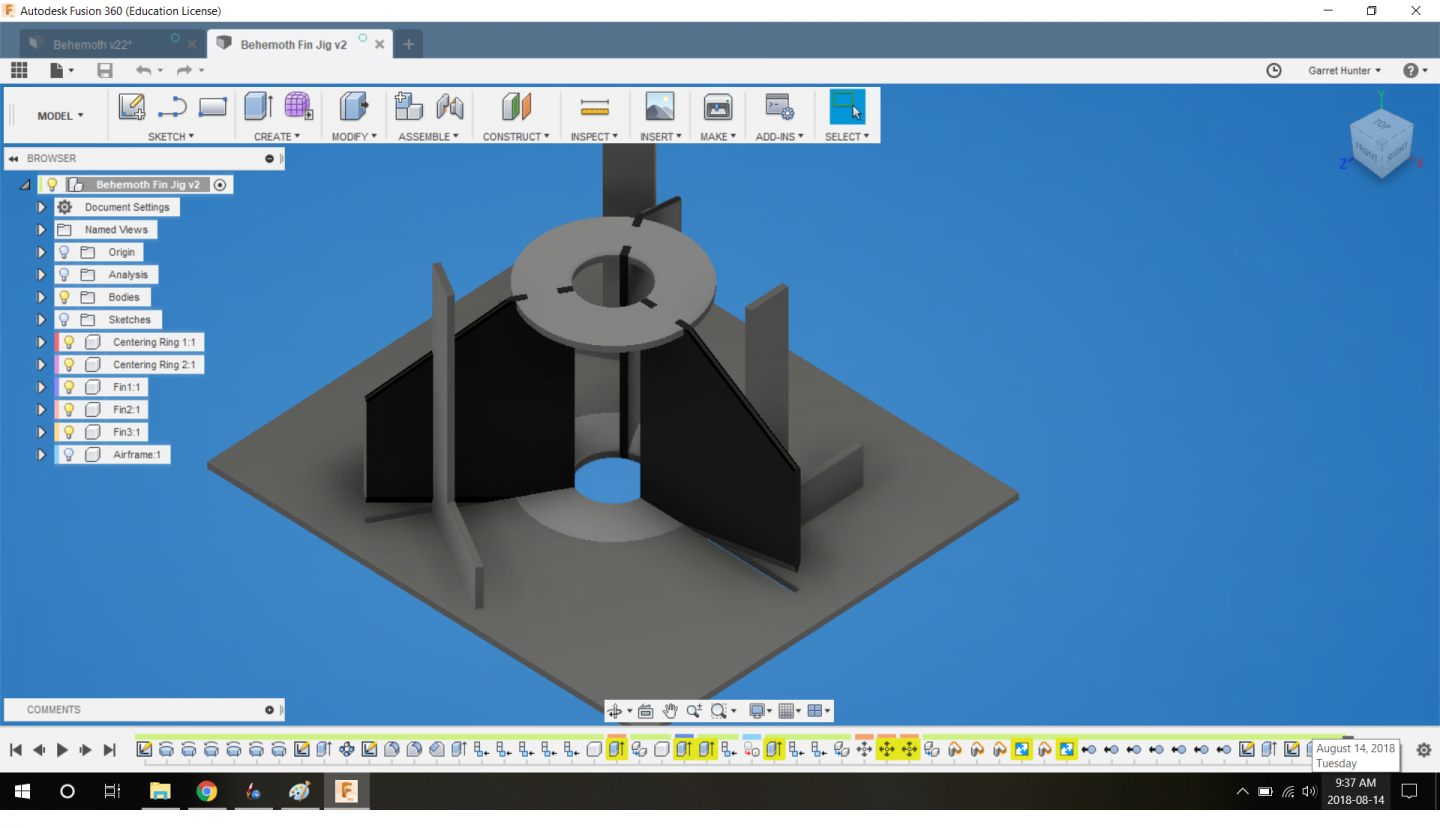Hide the Fin1:1 component
Image resolution: width=1440 pixels, height=828 pixels.
coord(69,387)
